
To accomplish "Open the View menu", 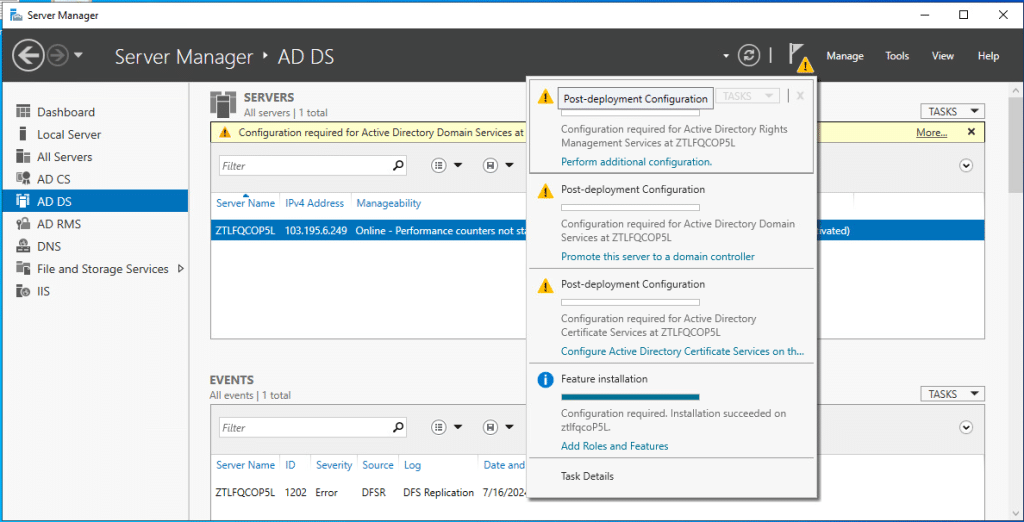I will (942, 56).
